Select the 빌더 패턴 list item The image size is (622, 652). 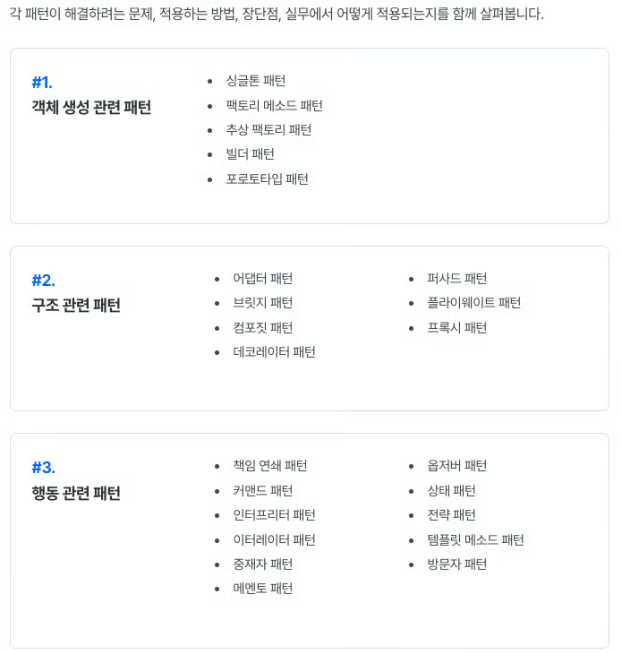[250, 154]
